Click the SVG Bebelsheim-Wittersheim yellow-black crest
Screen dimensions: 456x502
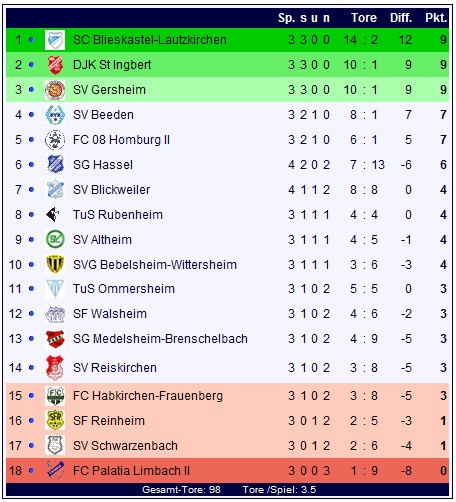(x=55, y=264)
